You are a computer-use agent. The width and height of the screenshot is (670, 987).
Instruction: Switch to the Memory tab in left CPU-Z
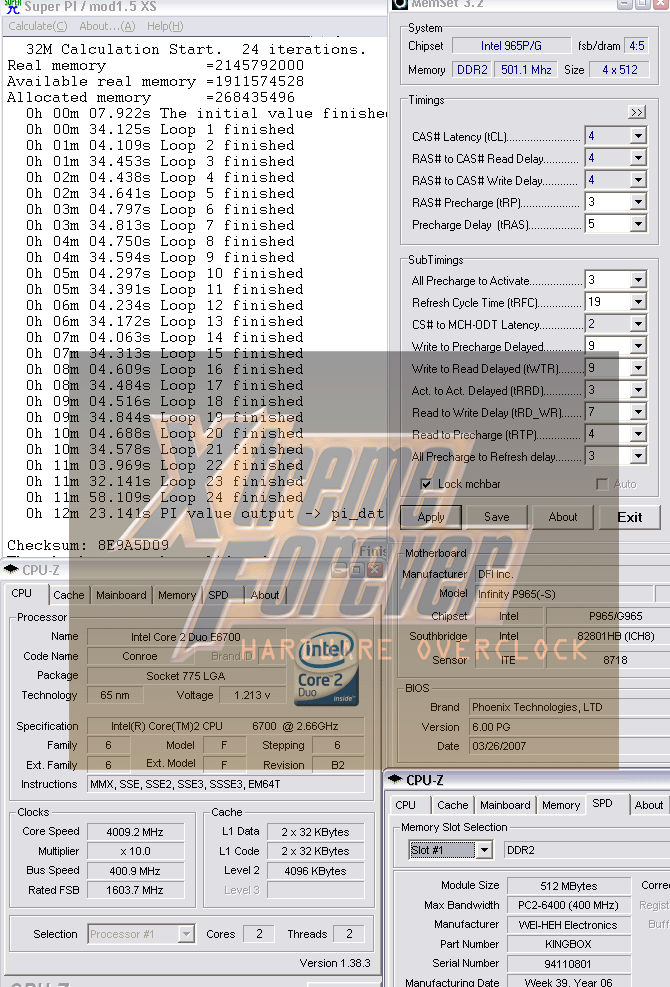tap(177, 595)
